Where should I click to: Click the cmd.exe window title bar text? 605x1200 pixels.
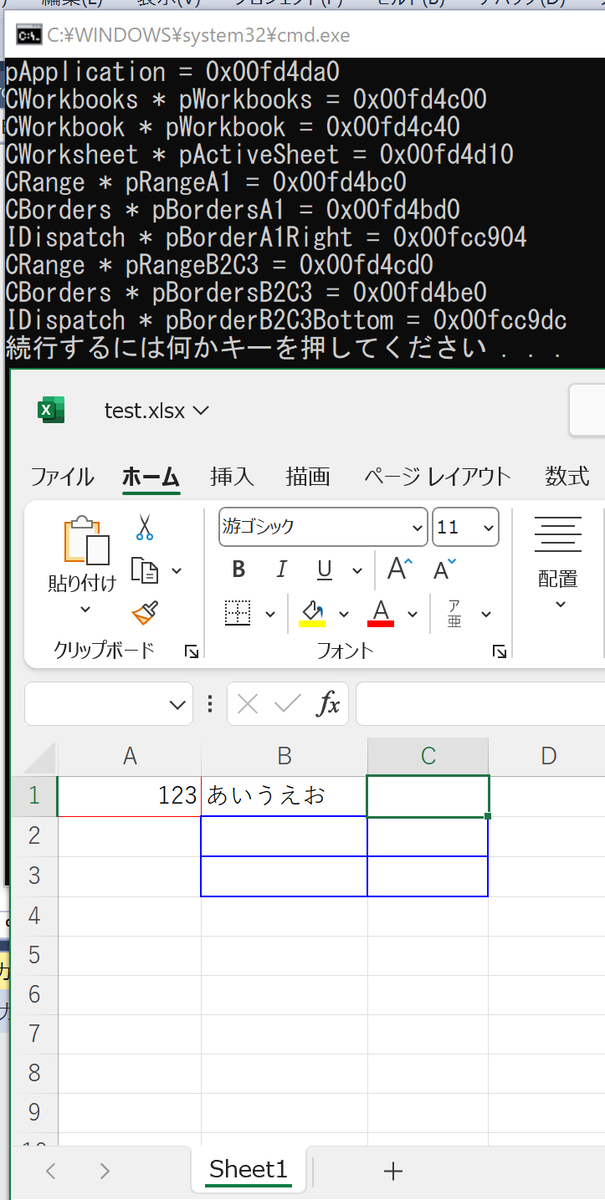(x=198, y=36)
